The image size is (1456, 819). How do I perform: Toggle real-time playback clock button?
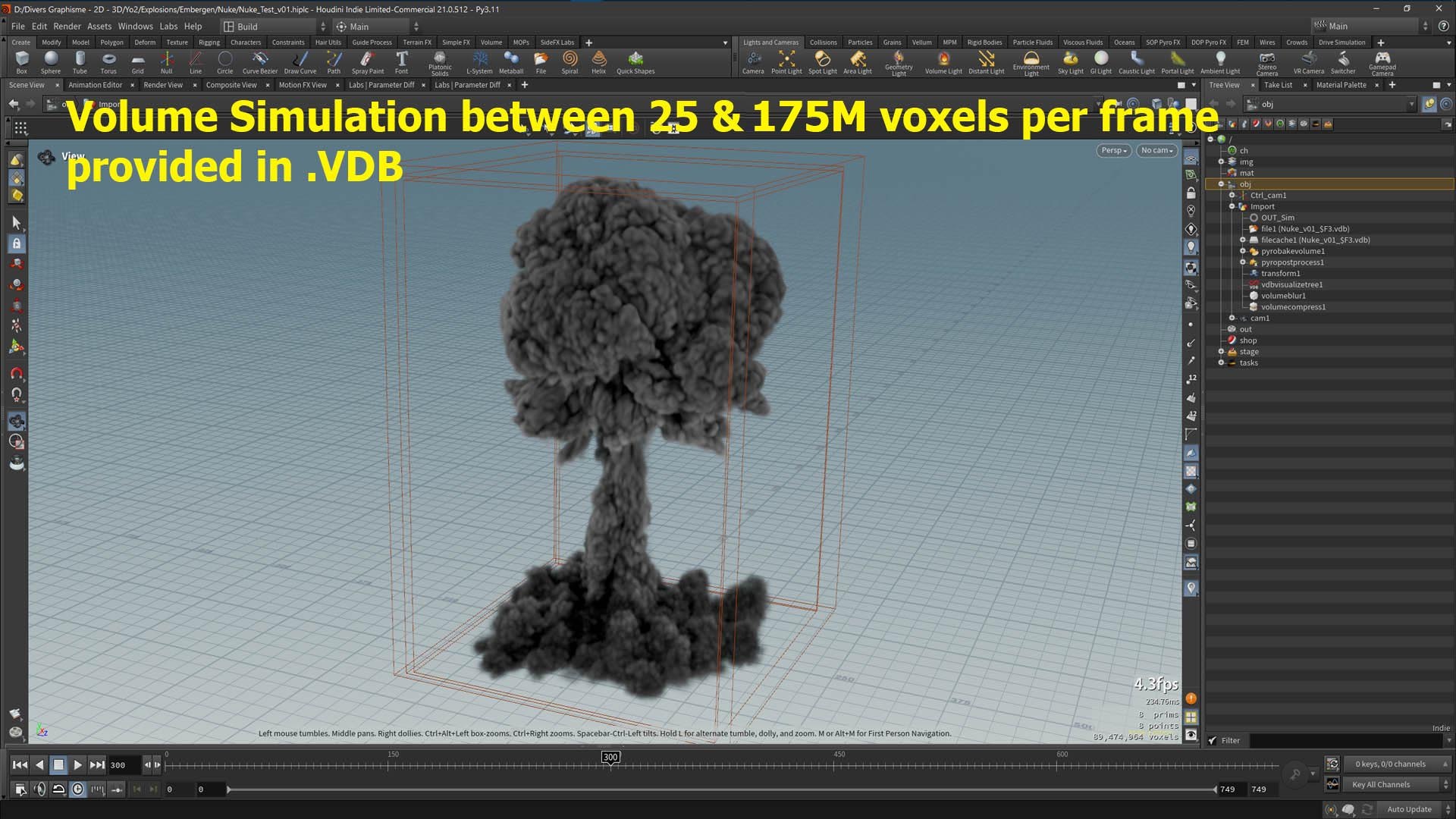pyautogui.click(x=78, y=789)
